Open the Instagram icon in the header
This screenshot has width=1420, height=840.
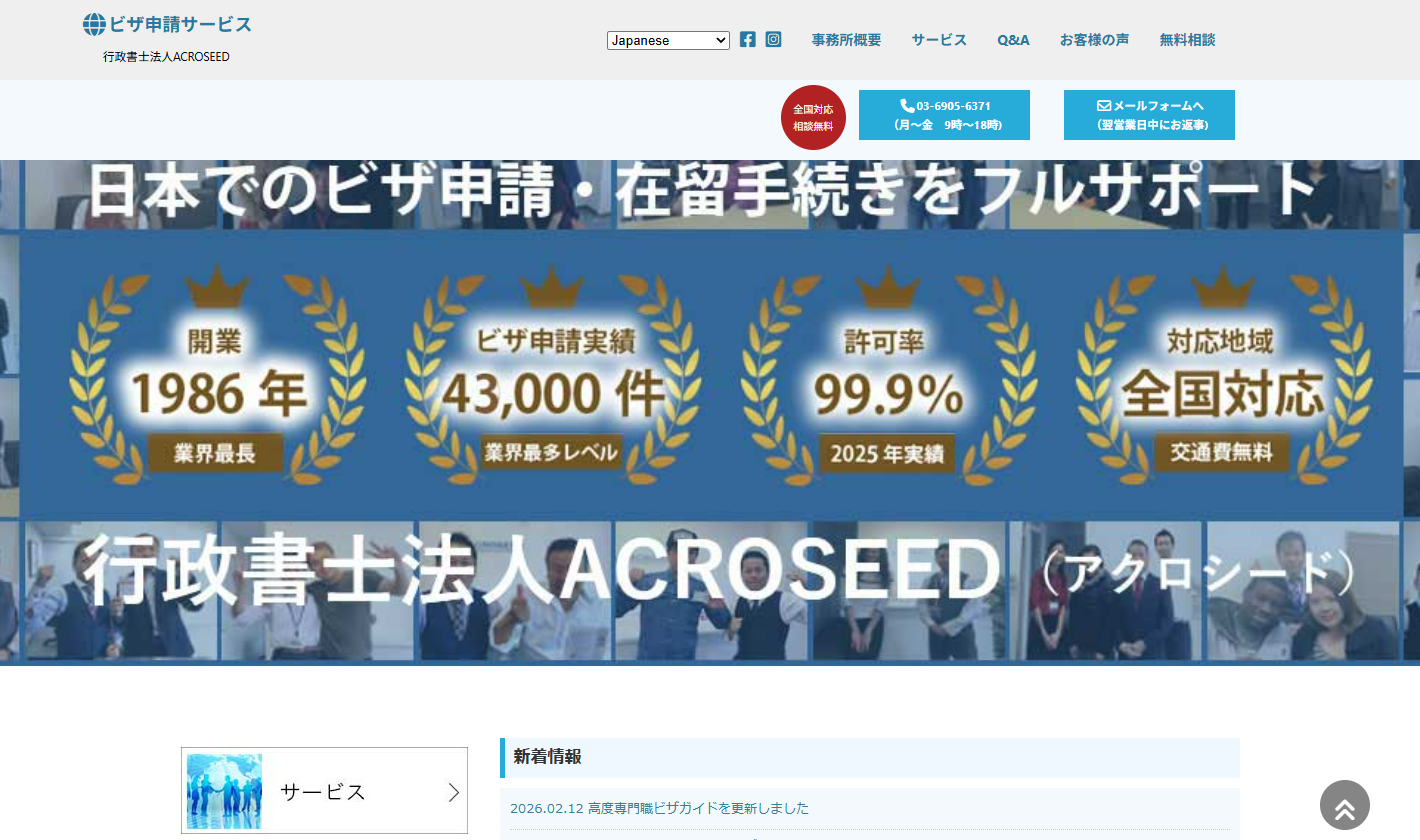(773, 39)
